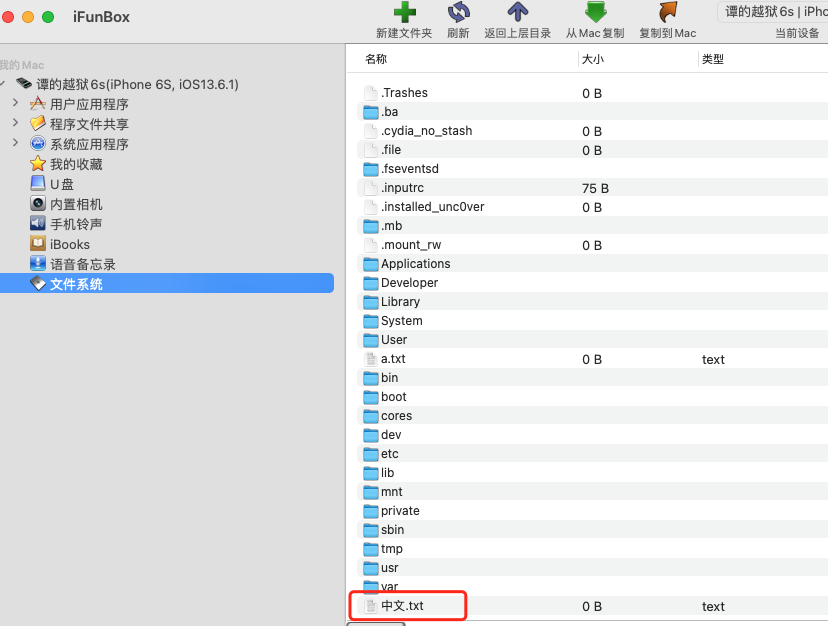
Task: Select the Applications folder icon
Action: tap(371, 264)
